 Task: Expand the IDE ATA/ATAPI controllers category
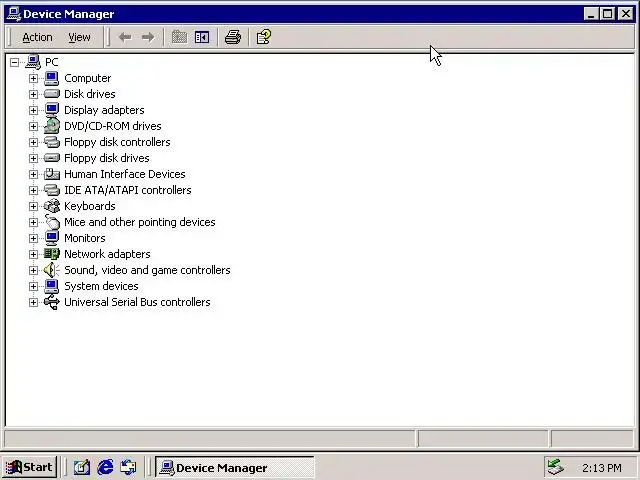(33, 190)
